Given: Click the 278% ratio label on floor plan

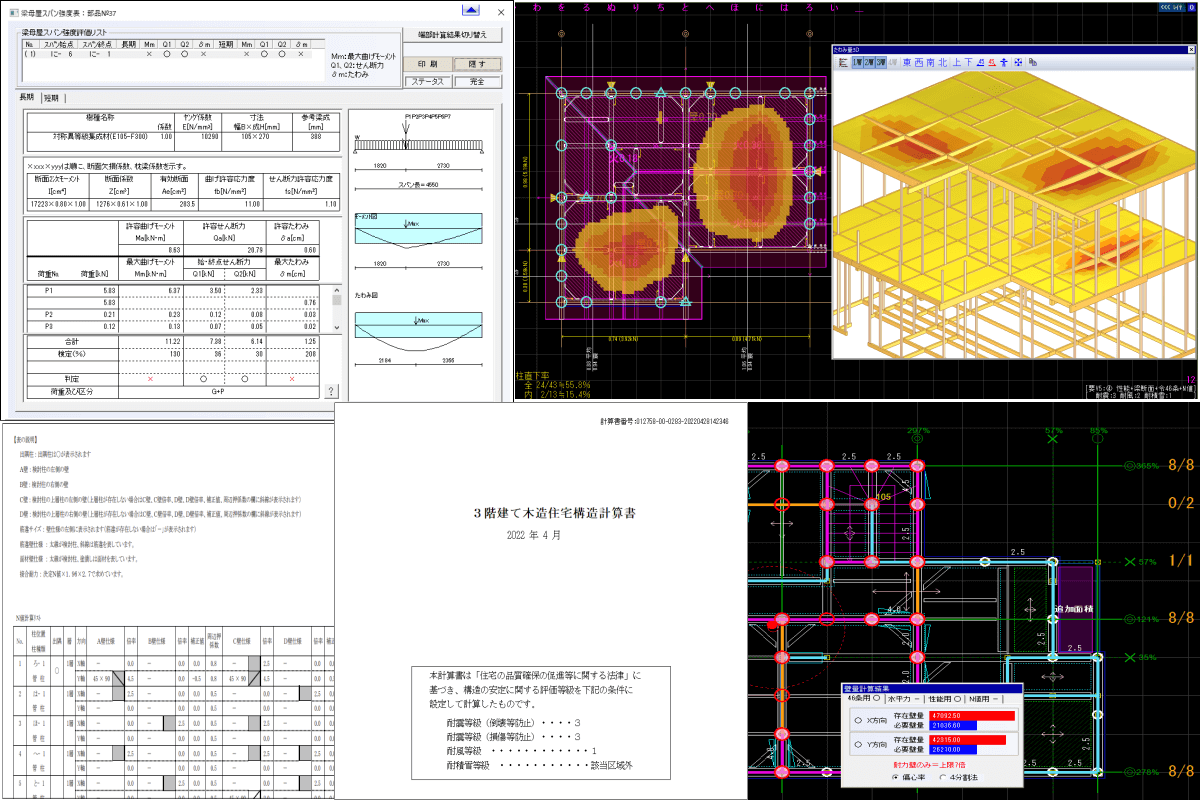Looking at the screenshot, I should tap(1145, 772).
